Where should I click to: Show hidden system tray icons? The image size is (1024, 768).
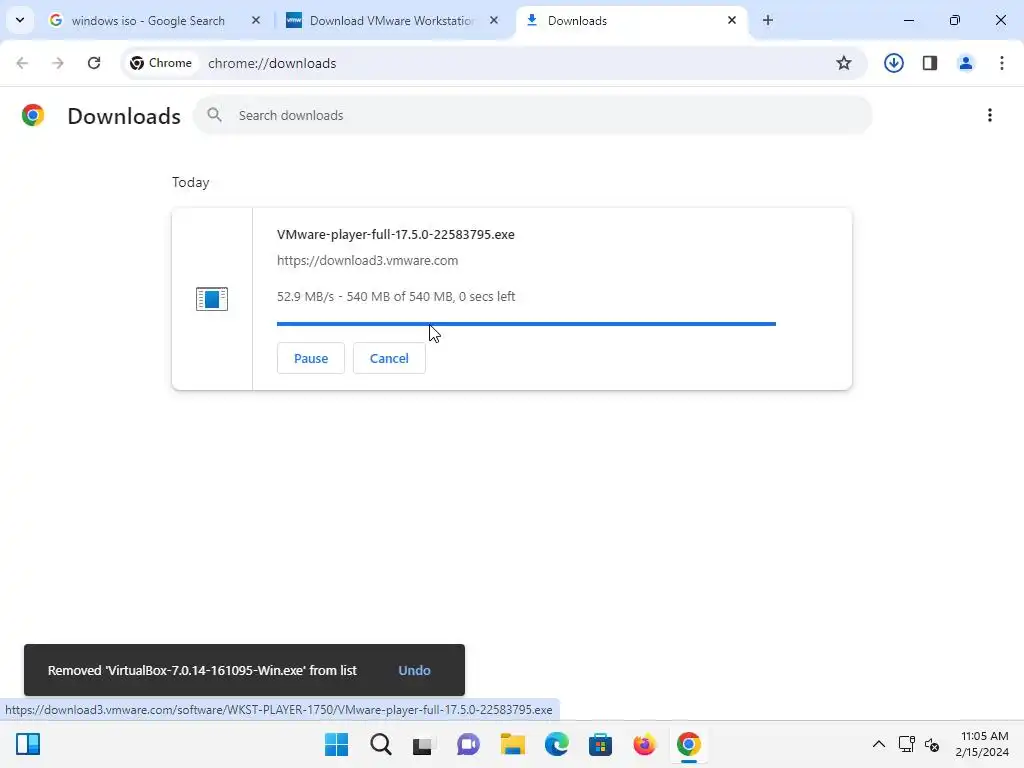tap(879, 744)
